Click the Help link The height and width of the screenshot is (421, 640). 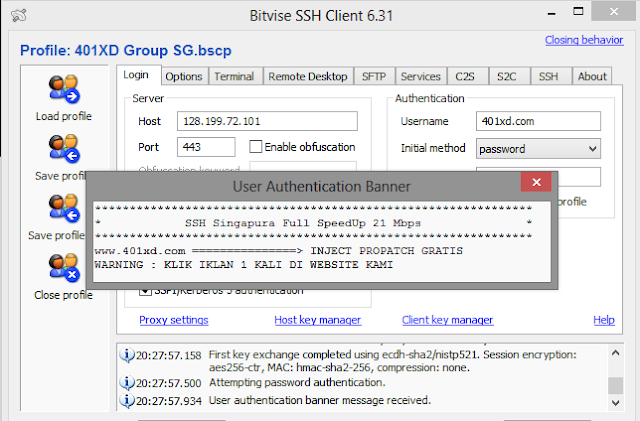tap(604, 320)
